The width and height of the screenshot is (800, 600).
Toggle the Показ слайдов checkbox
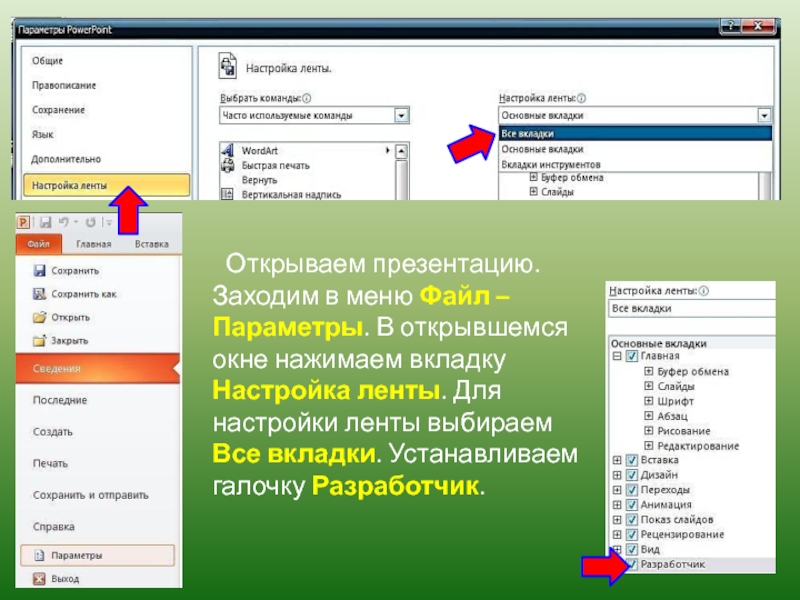point(632,519)
